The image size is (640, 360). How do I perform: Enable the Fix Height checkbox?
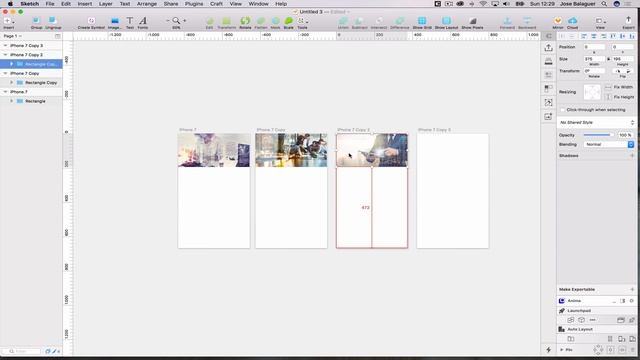coord(608,97)
